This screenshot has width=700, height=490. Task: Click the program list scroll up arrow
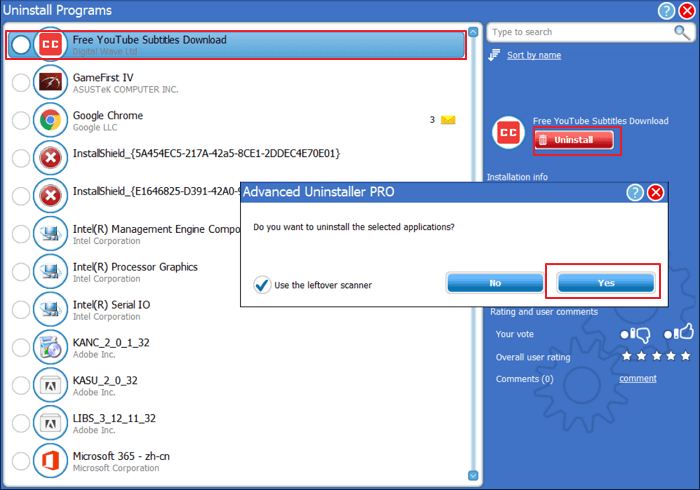tap(473, 32)
